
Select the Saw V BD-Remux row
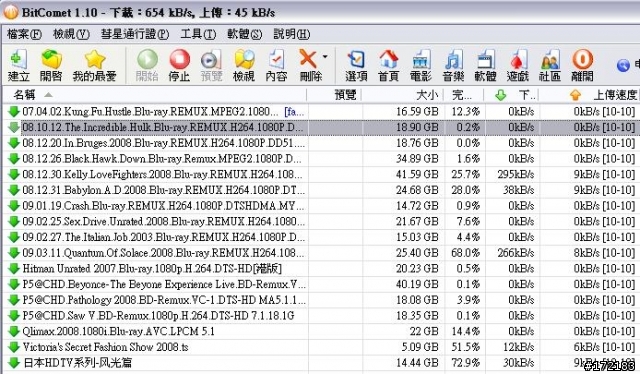(321, 315)
